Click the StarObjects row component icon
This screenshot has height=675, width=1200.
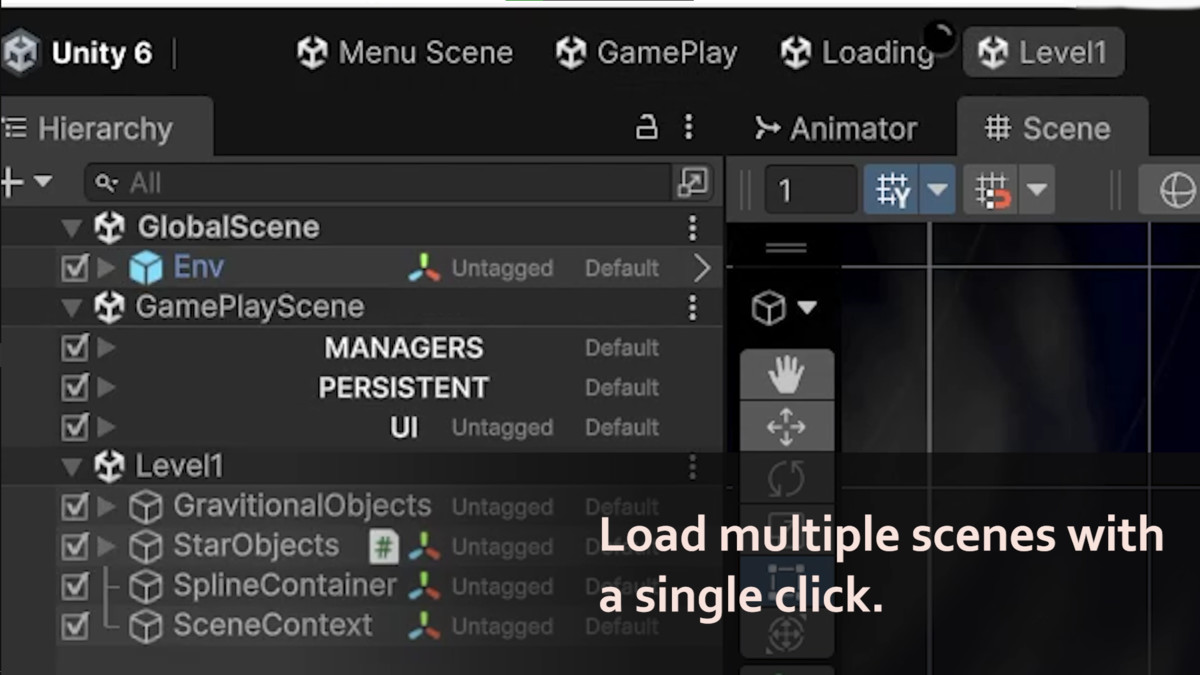(424, 547)
